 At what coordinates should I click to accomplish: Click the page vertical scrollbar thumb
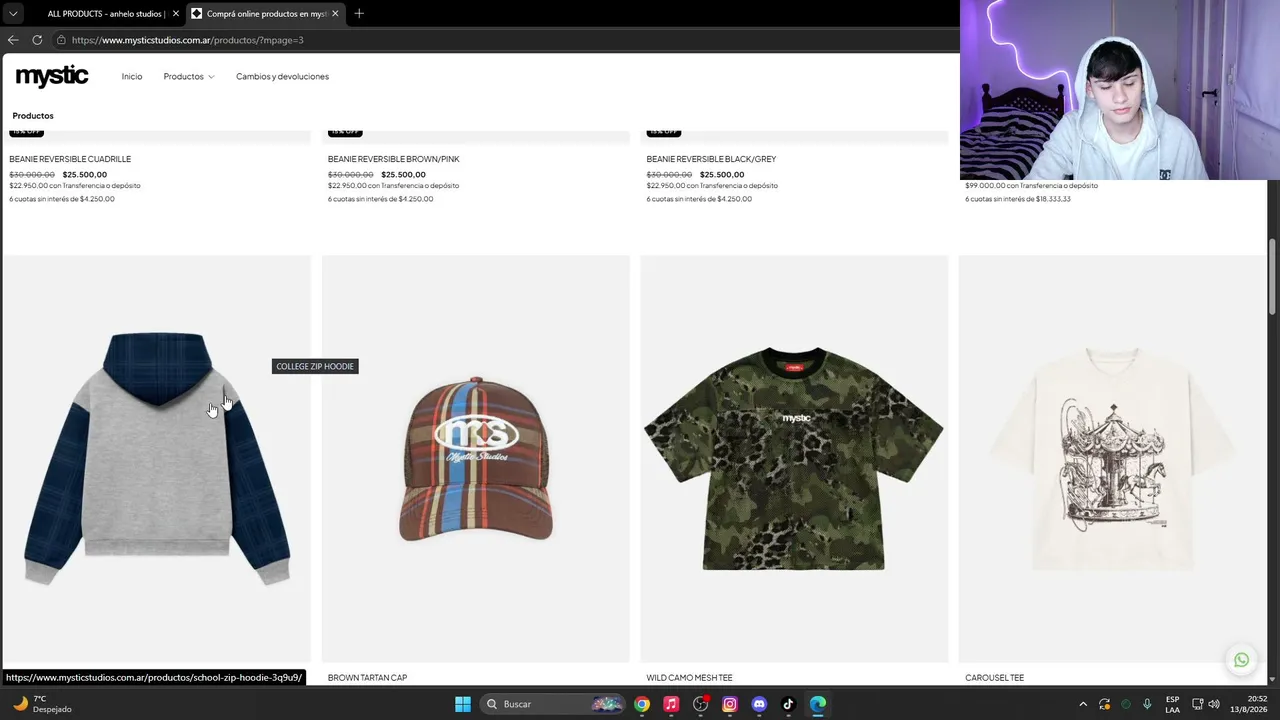1273,277
